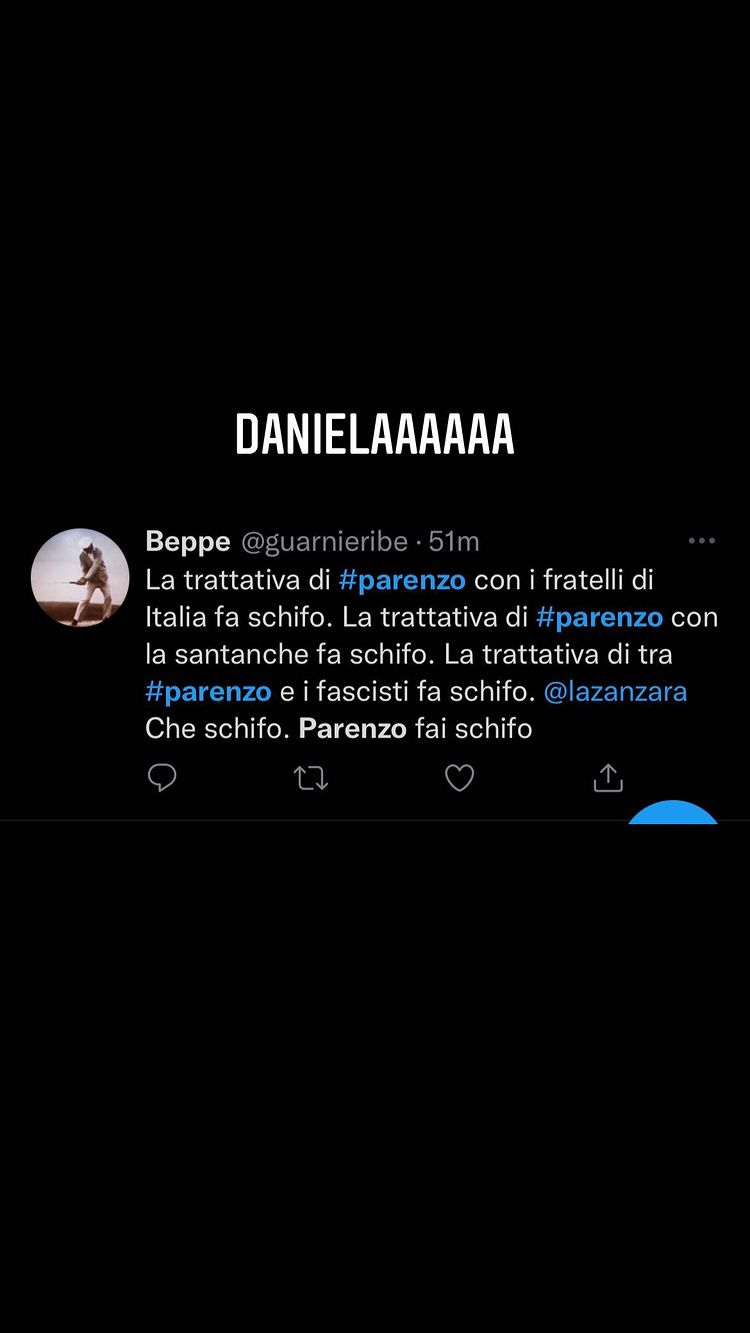Share the tweet using the upload arrow icon

[x=608, y=778]
